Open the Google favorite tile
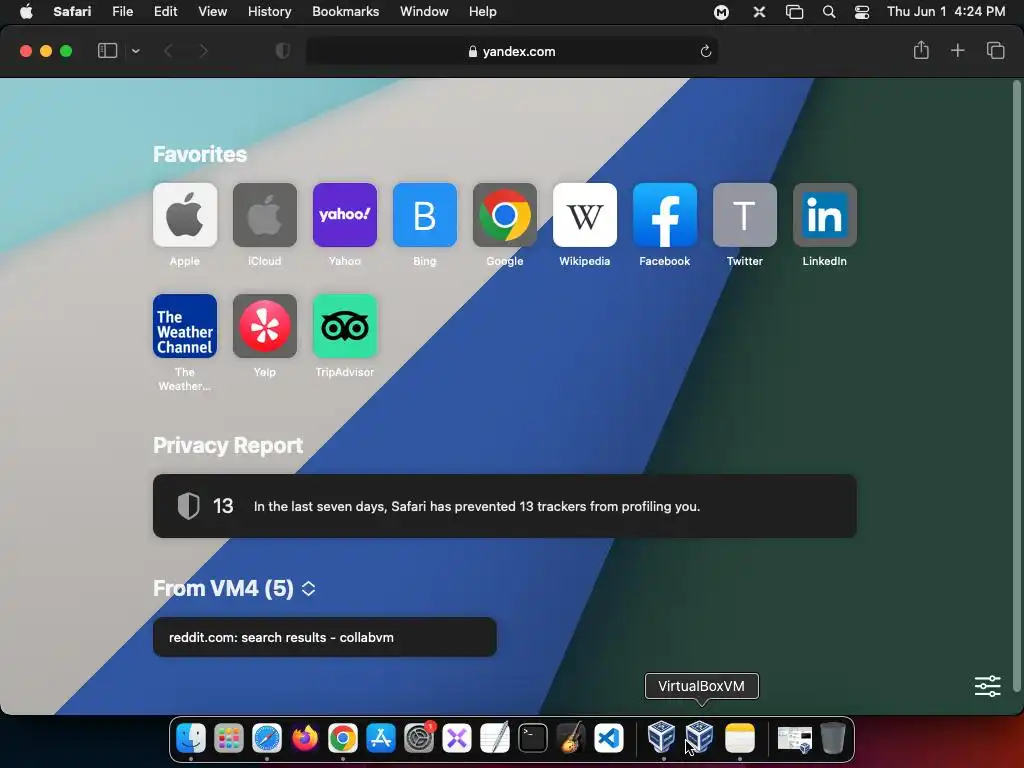The width and height of the screenshot is (1024, 768). 505,215
